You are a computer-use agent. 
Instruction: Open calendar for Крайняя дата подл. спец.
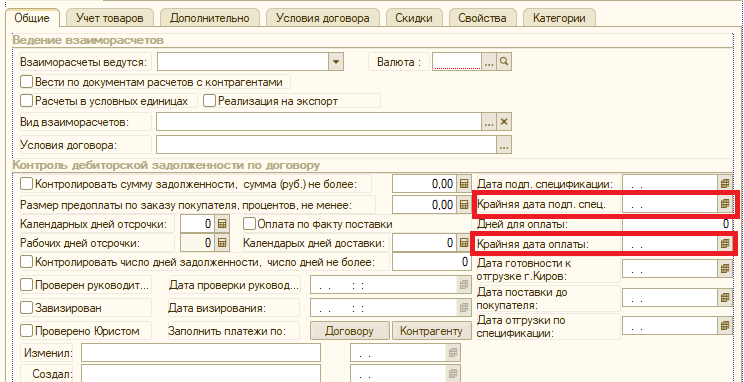point(724,204)
